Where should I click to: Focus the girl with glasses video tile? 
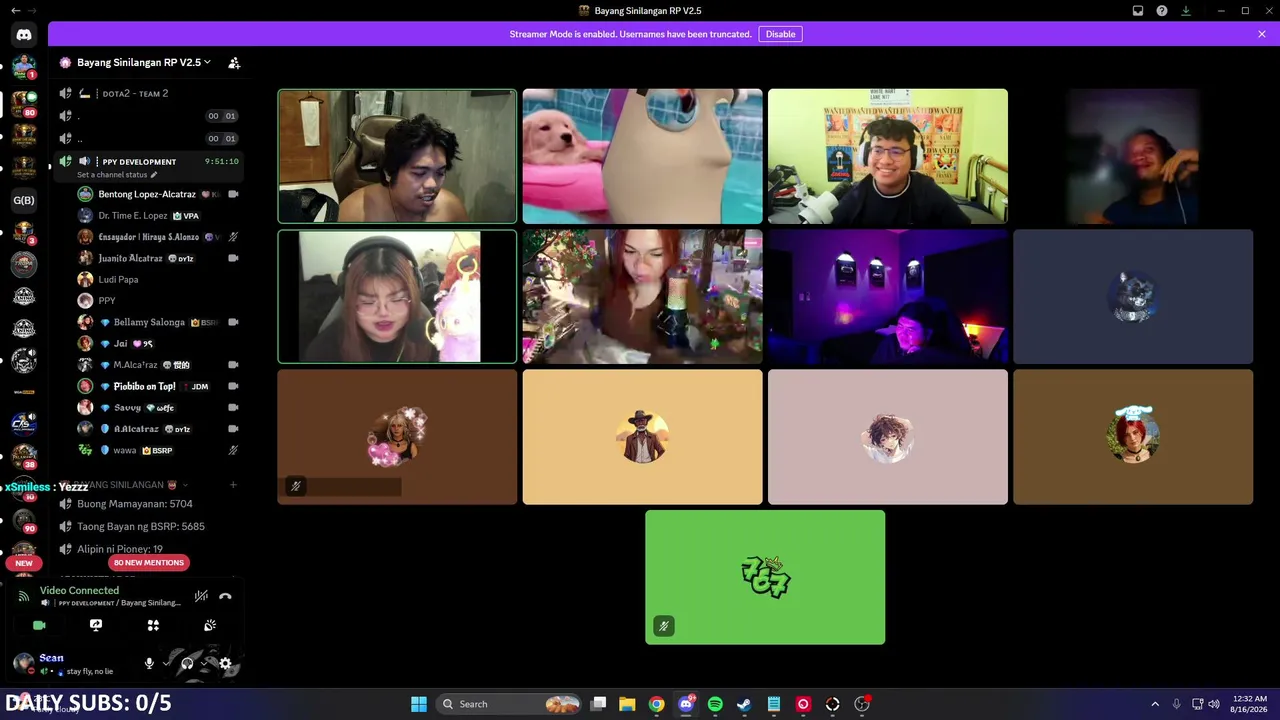pyautogui.click(x=397, y=296)
